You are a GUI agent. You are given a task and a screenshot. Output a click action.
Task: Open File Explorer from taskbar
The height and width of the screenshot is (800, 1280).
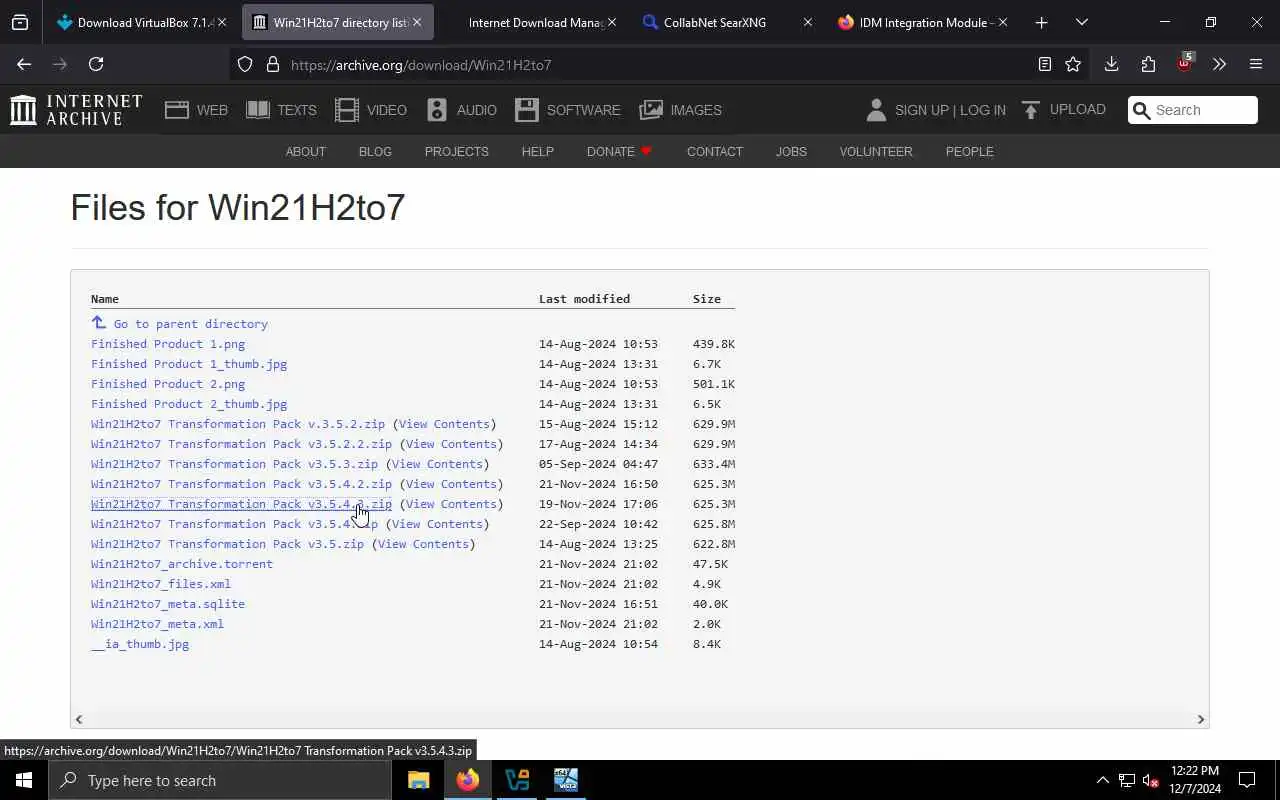[x=418, y=780]
